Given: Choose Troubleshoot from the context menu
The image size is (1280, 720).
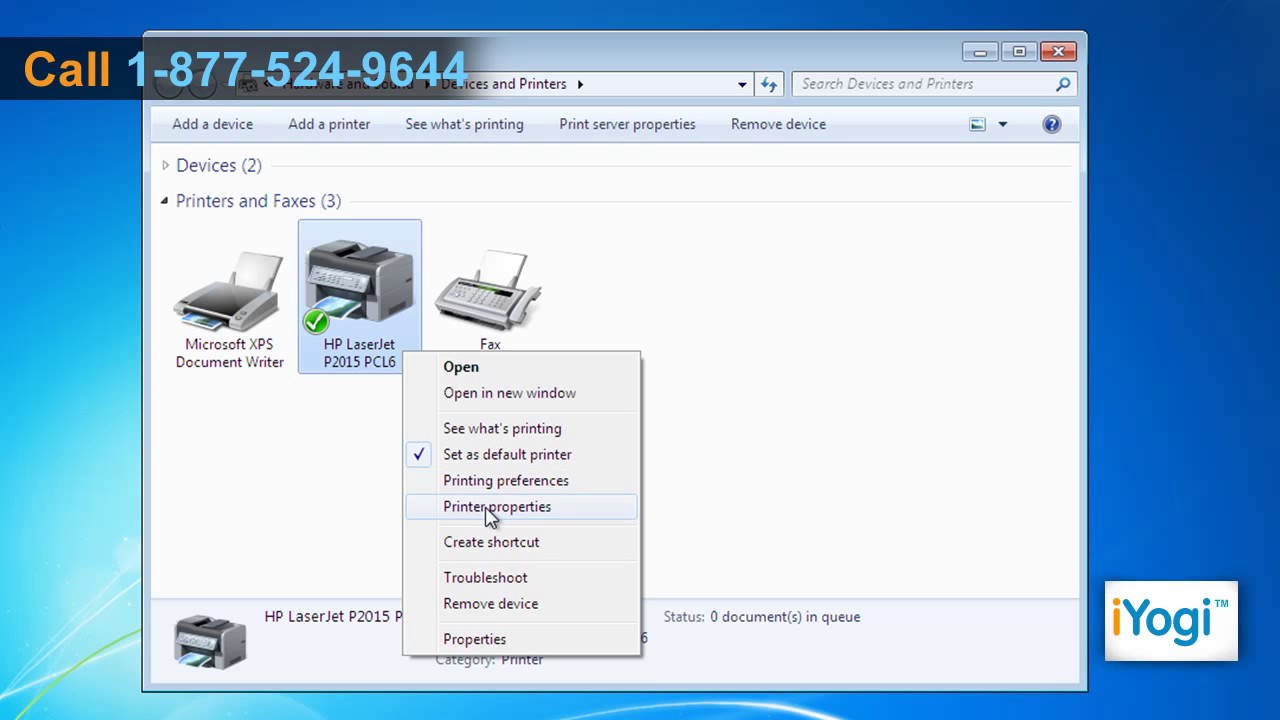Looking at the screenshot, I should pyautogui.click(x=521, y=577).
